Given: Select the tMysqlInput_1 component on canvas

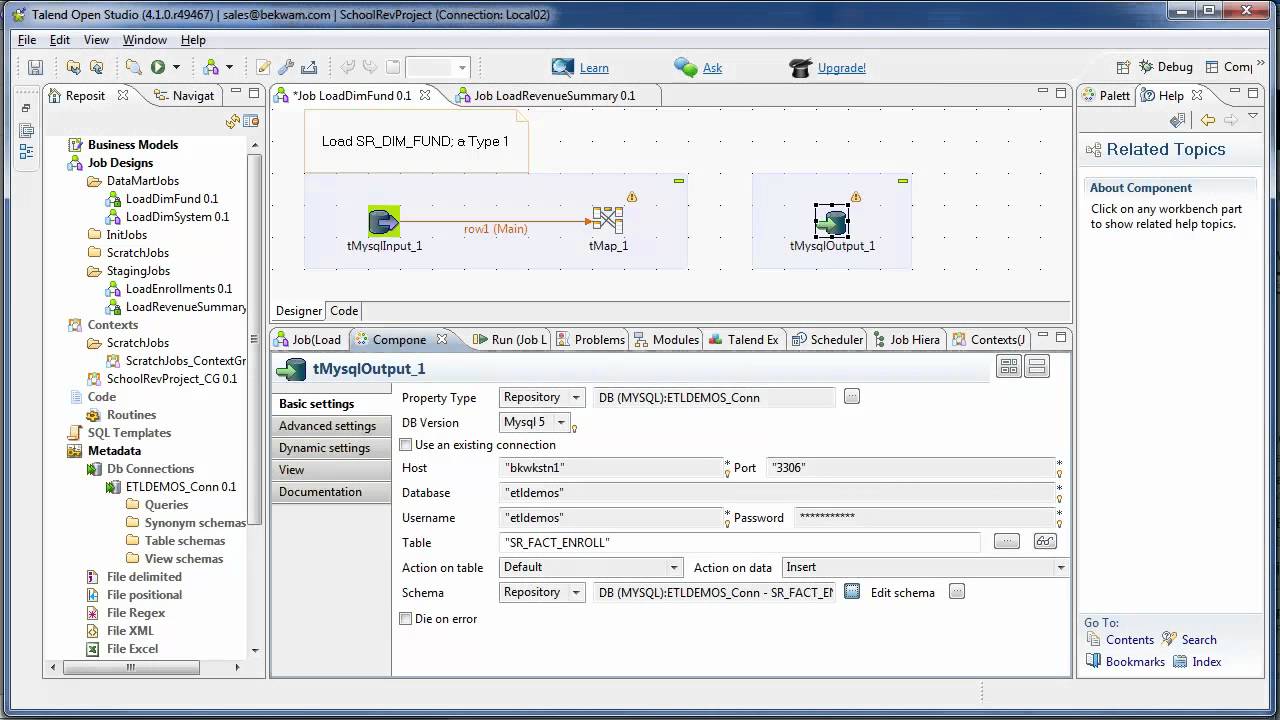Looking at the screenshot, I should coord(384,221).
